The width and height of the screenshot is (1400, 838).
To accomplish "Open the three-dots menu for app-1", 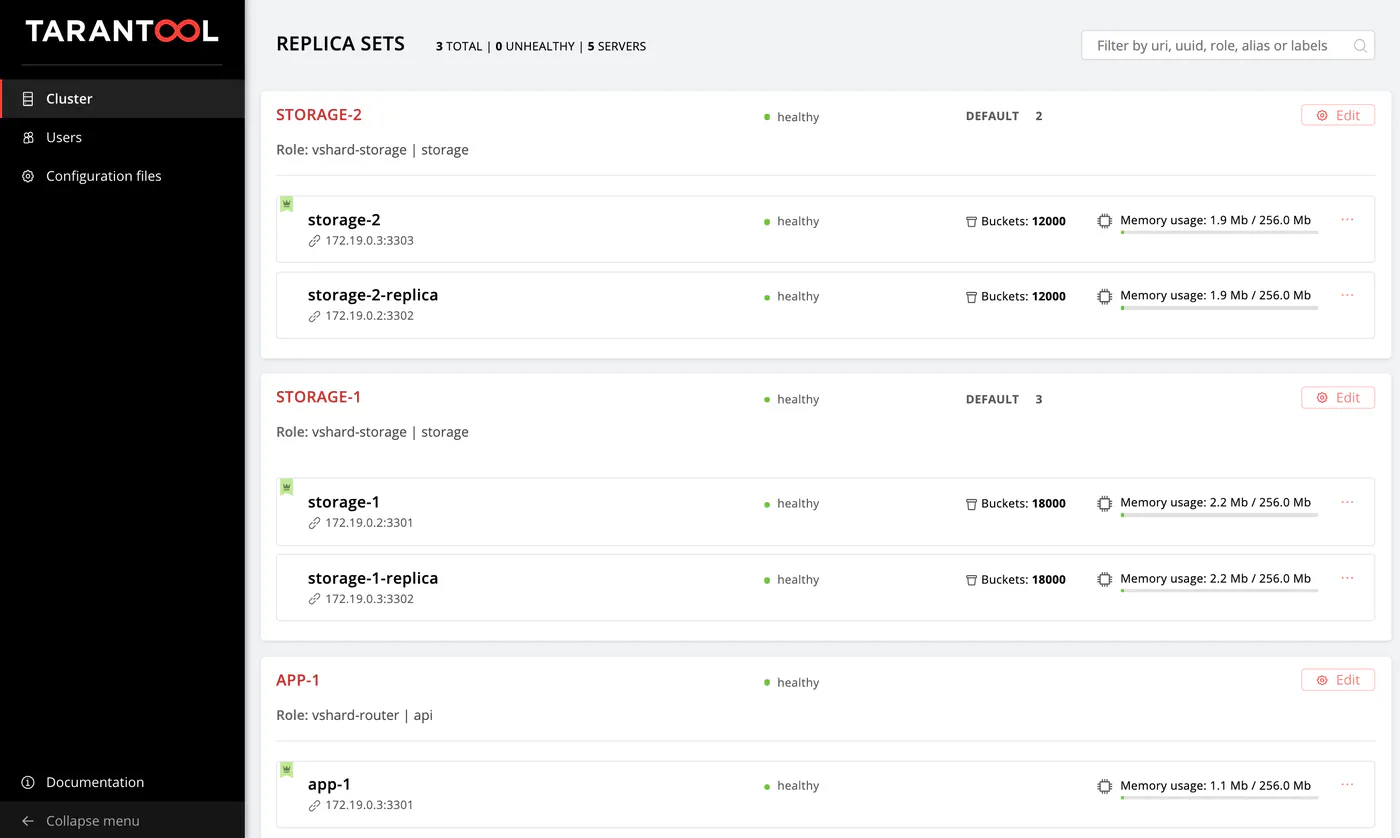I will [1347, 784].
